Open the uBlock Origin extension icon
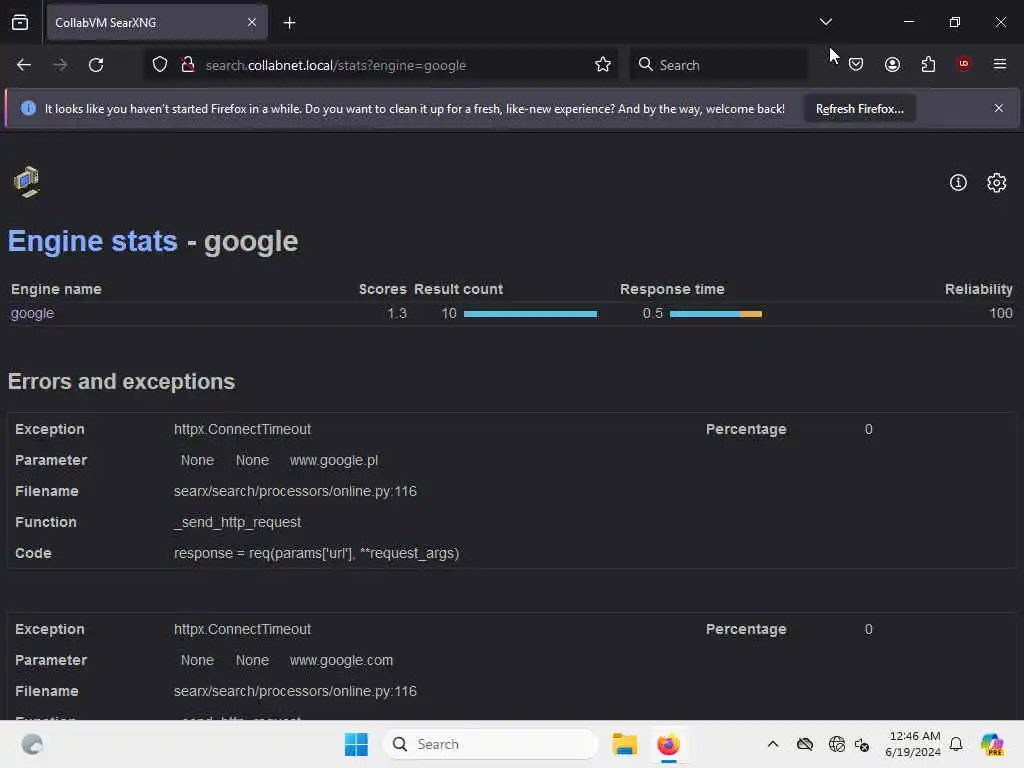 pyautogui.click(x=964, y=63)
